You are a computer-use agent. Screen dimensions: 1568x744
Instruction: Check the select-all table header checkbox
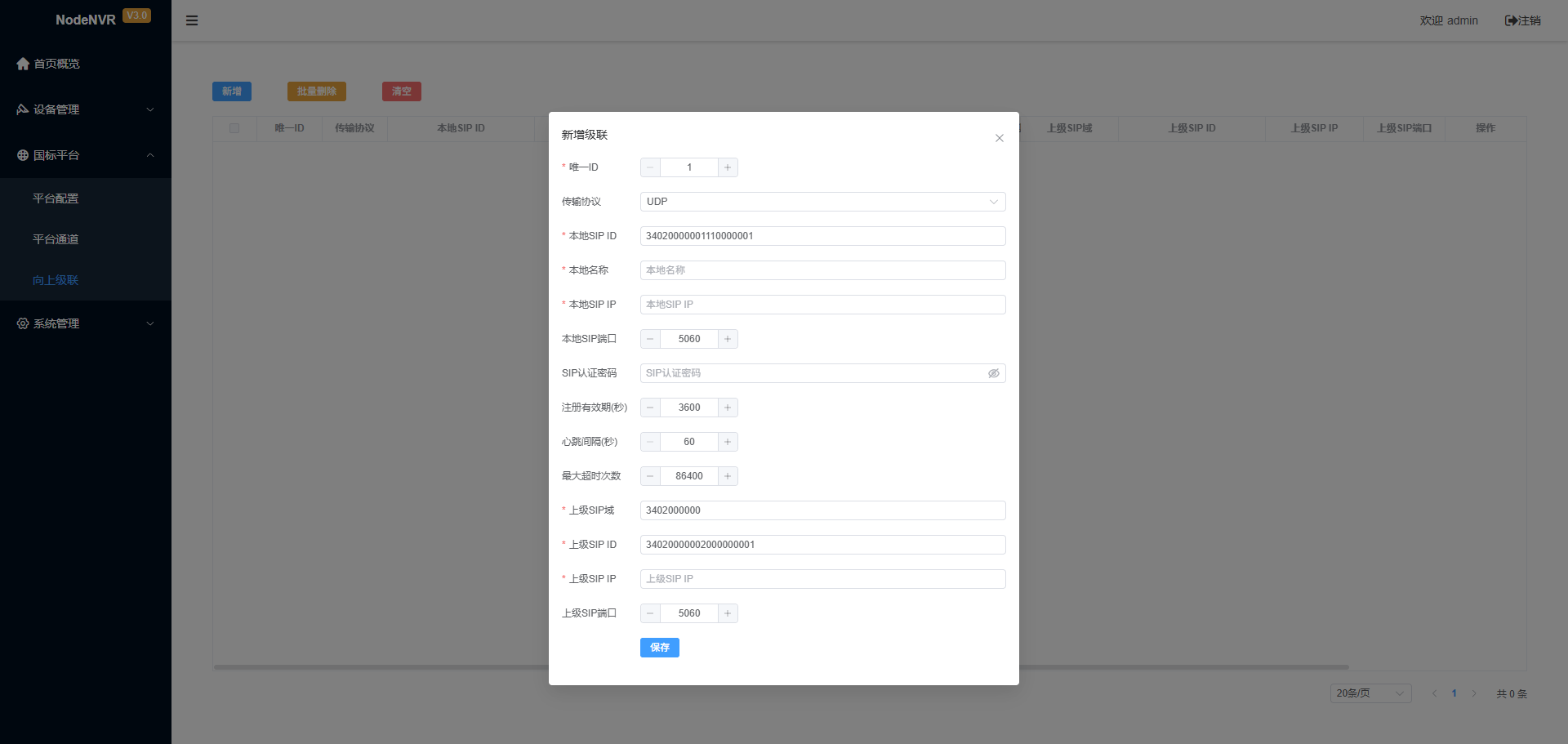click(234, 128)
